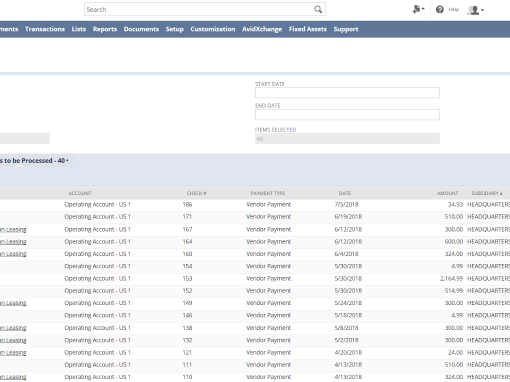
Task: Click the 7/5/2018 date cell
Action: tap(346, 205)
